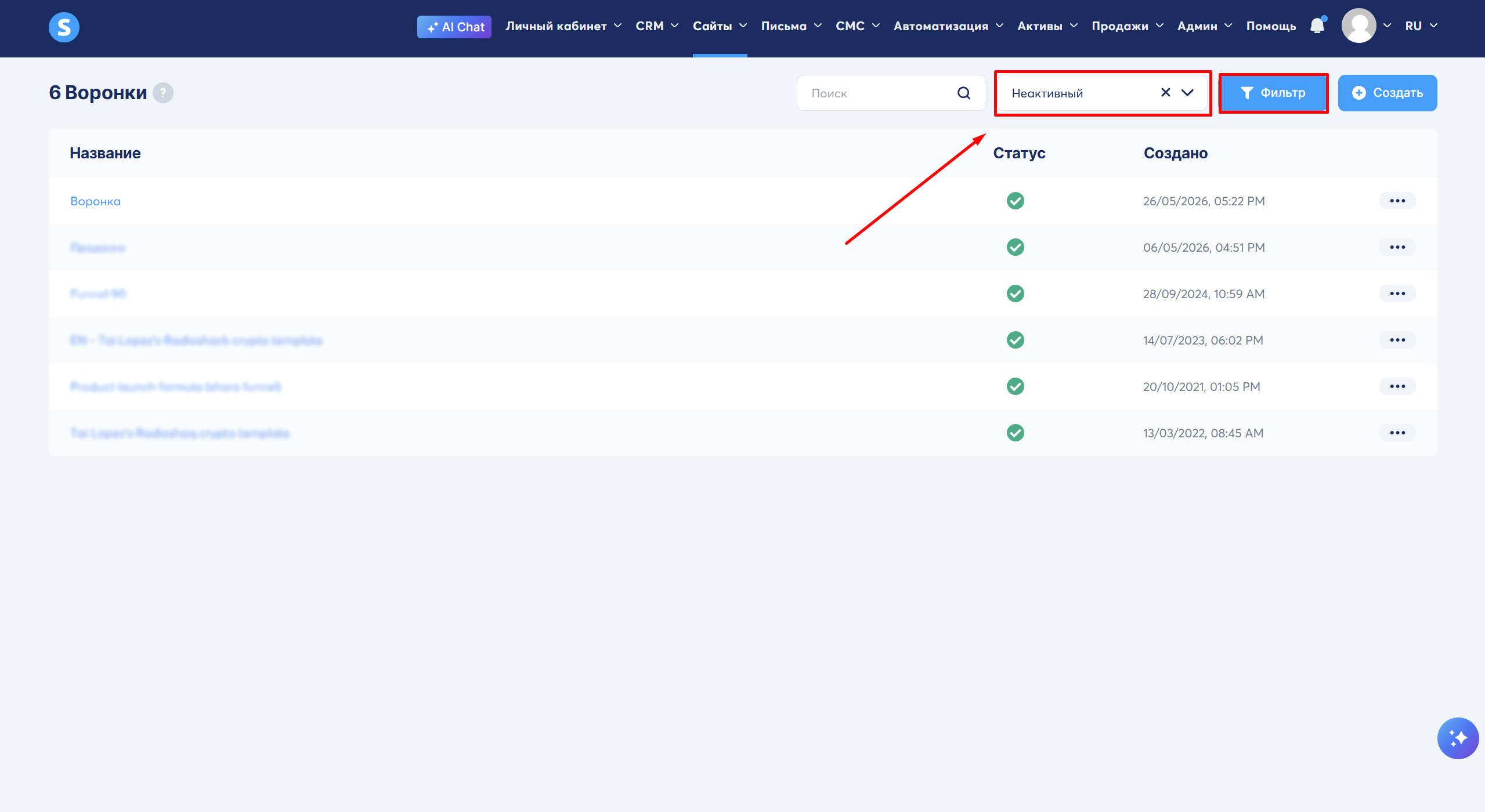This screenshot has width=1485, height=812.
Task: Click the status checkmark in the 06/05/2026 row
Action: point(1015,247)
